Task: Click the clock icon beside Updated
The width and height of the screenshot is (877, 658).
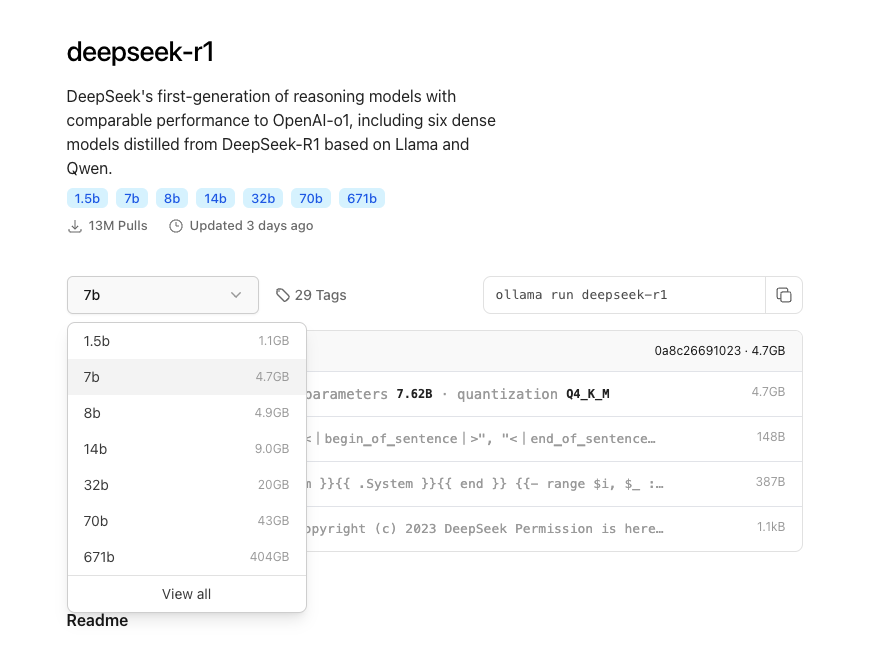Action: [176, 226]
